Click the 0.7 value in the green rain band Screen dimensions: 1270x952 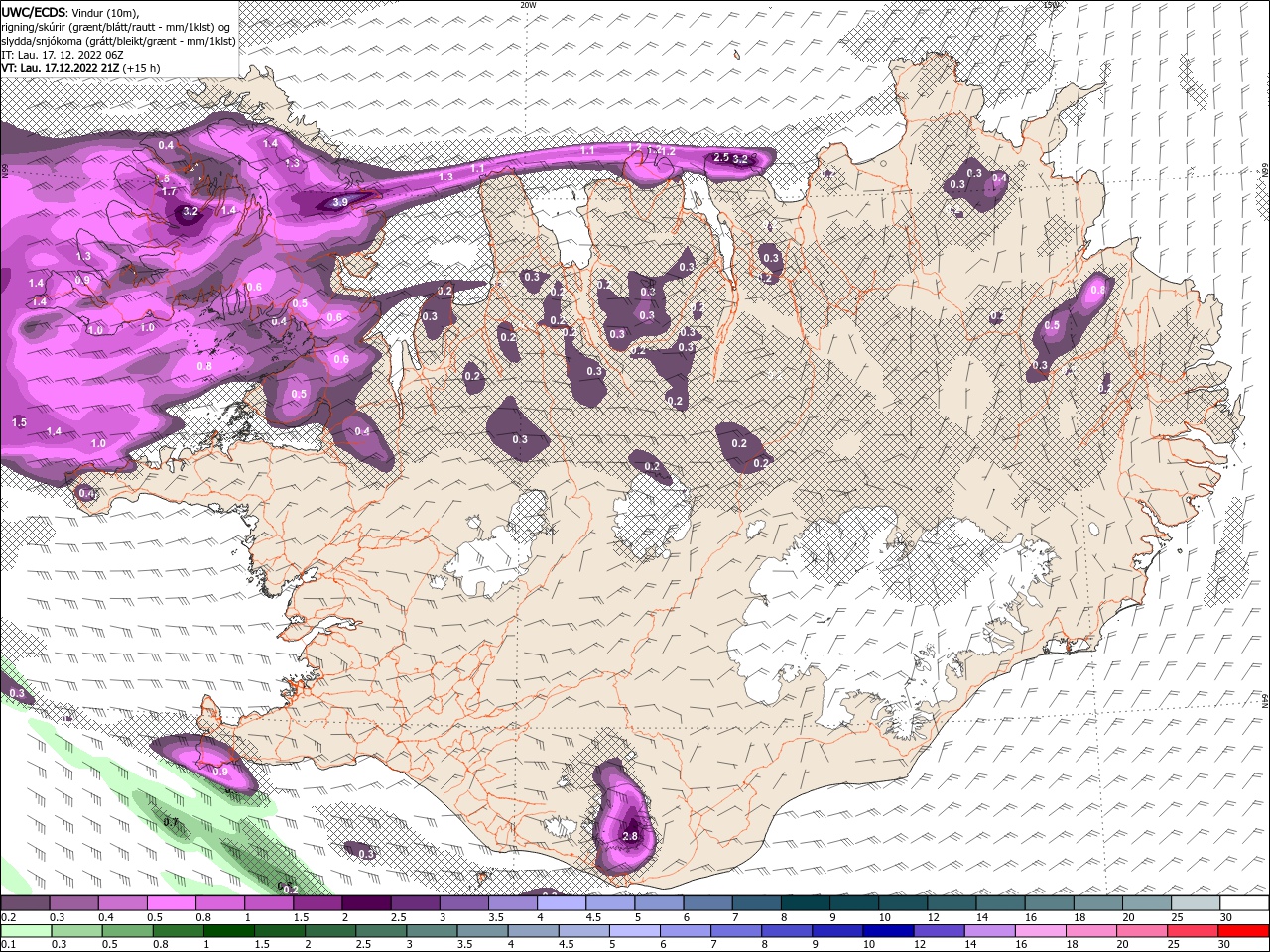170,822
